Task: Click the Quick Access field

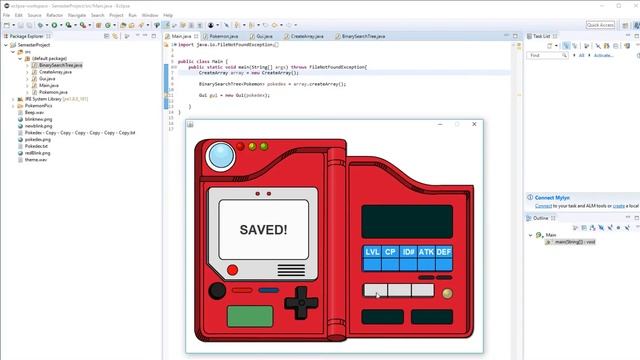Action: point(600,25)
